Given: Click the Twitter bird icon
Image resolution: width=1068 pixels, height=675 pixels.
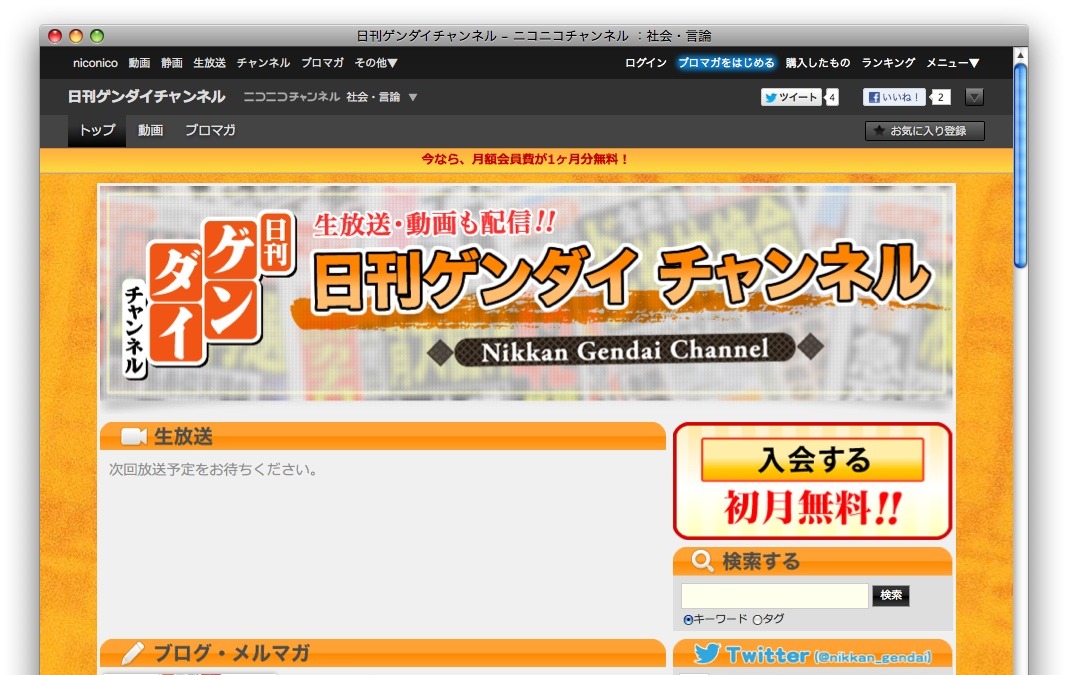Looking at the screenshot, I should 707,654.
